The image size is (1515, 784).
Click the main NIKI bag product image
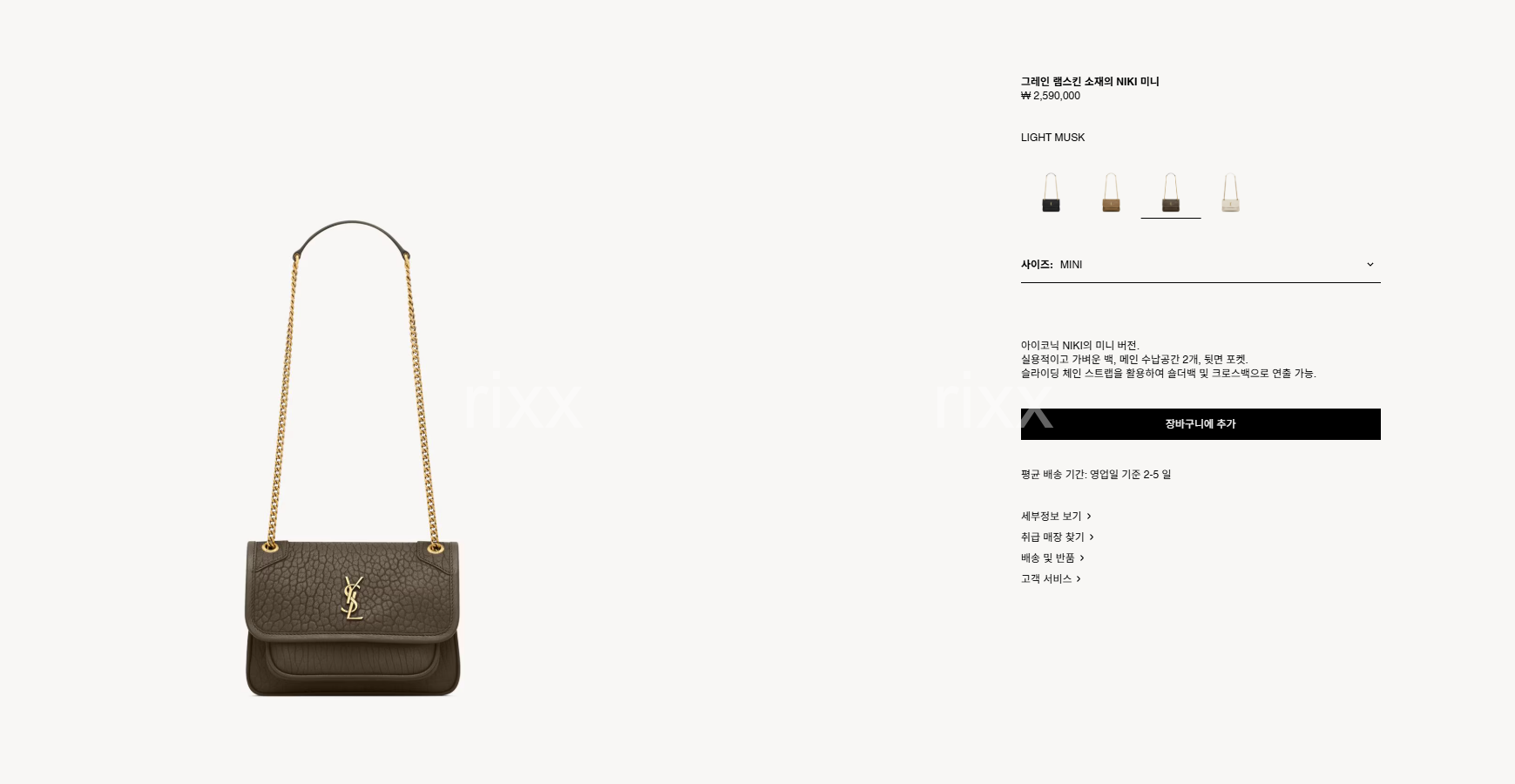352,458
